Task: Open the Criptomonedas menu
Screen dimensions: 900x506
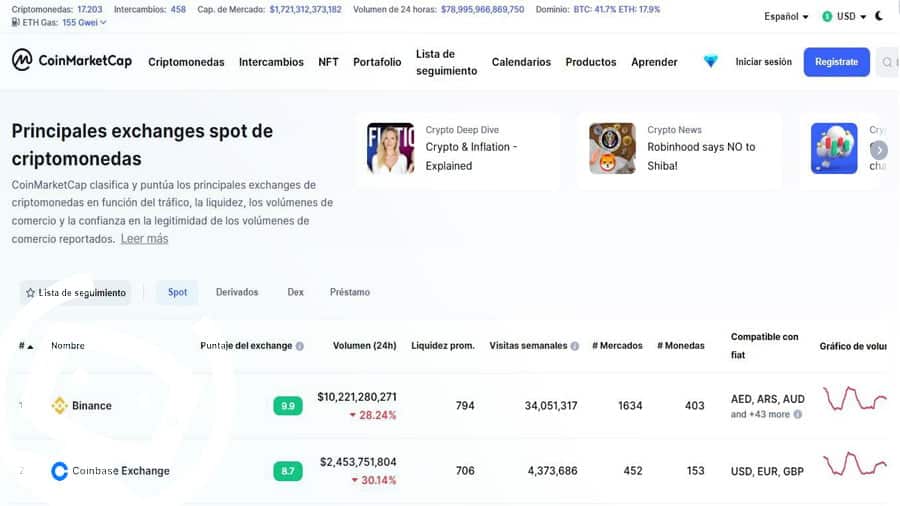Action: point(186,62)
